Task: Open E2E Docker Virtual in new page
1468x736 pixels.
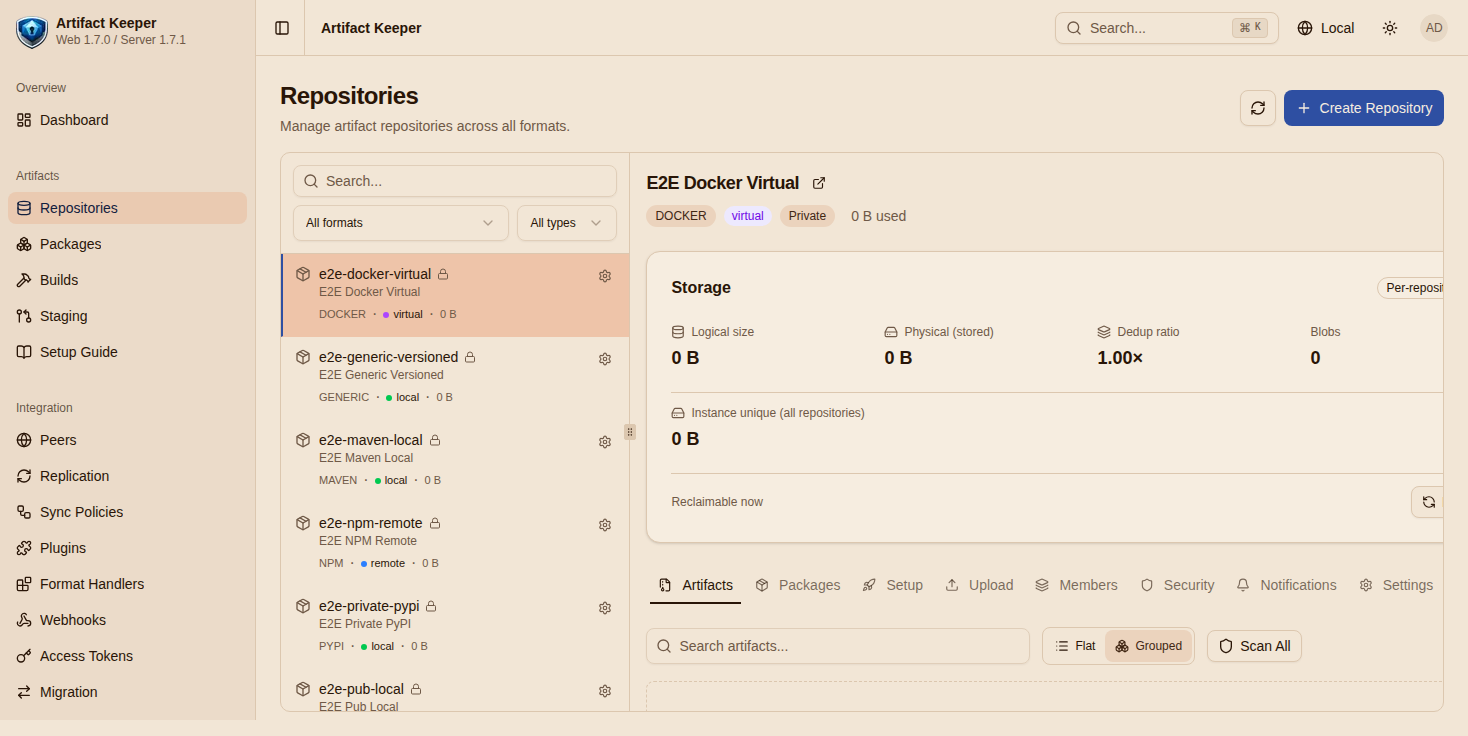Action: (x=819, y=183)
